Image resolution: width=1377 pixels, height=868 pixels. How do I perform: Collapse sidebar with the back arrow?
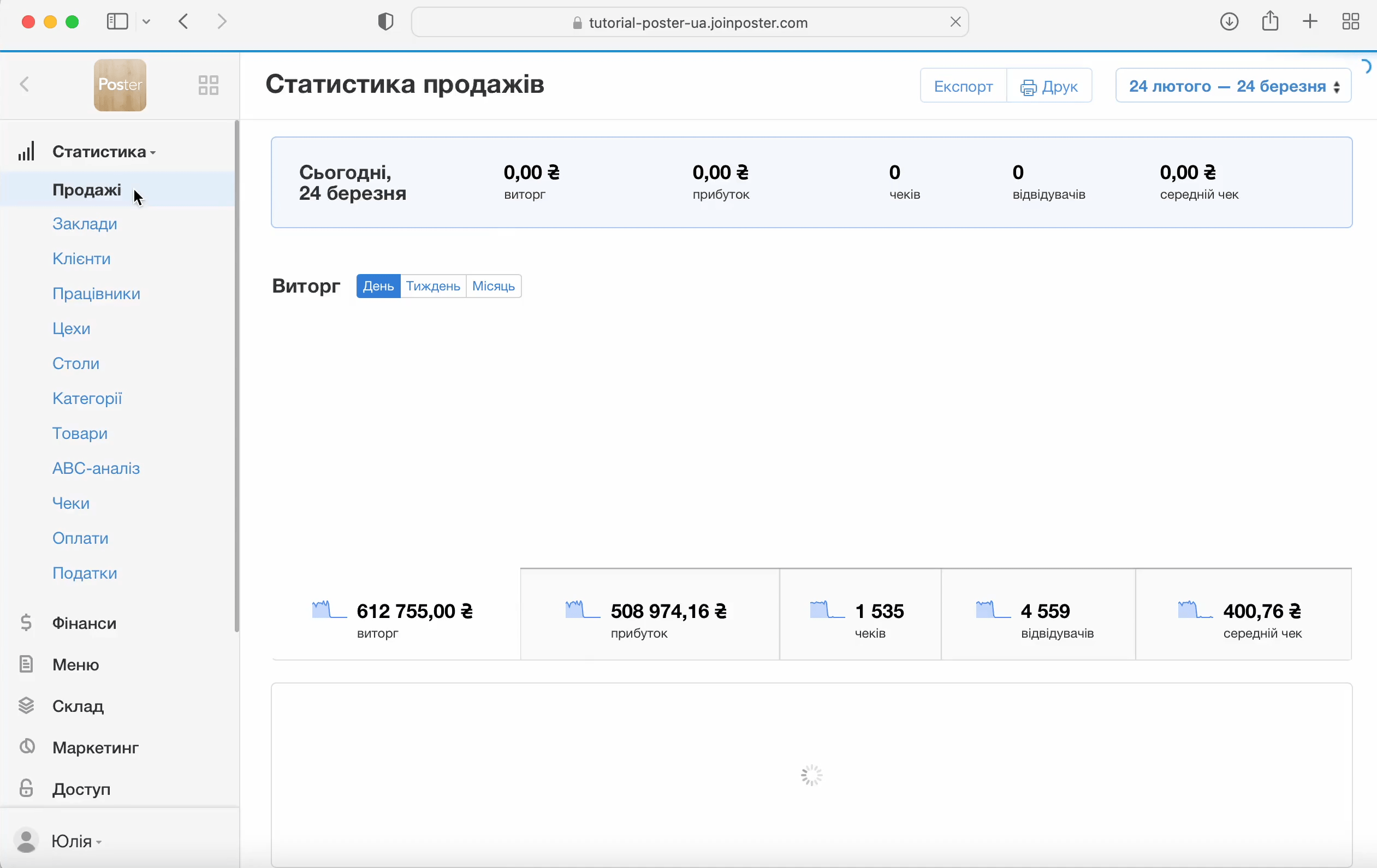(x=25, y=85)
